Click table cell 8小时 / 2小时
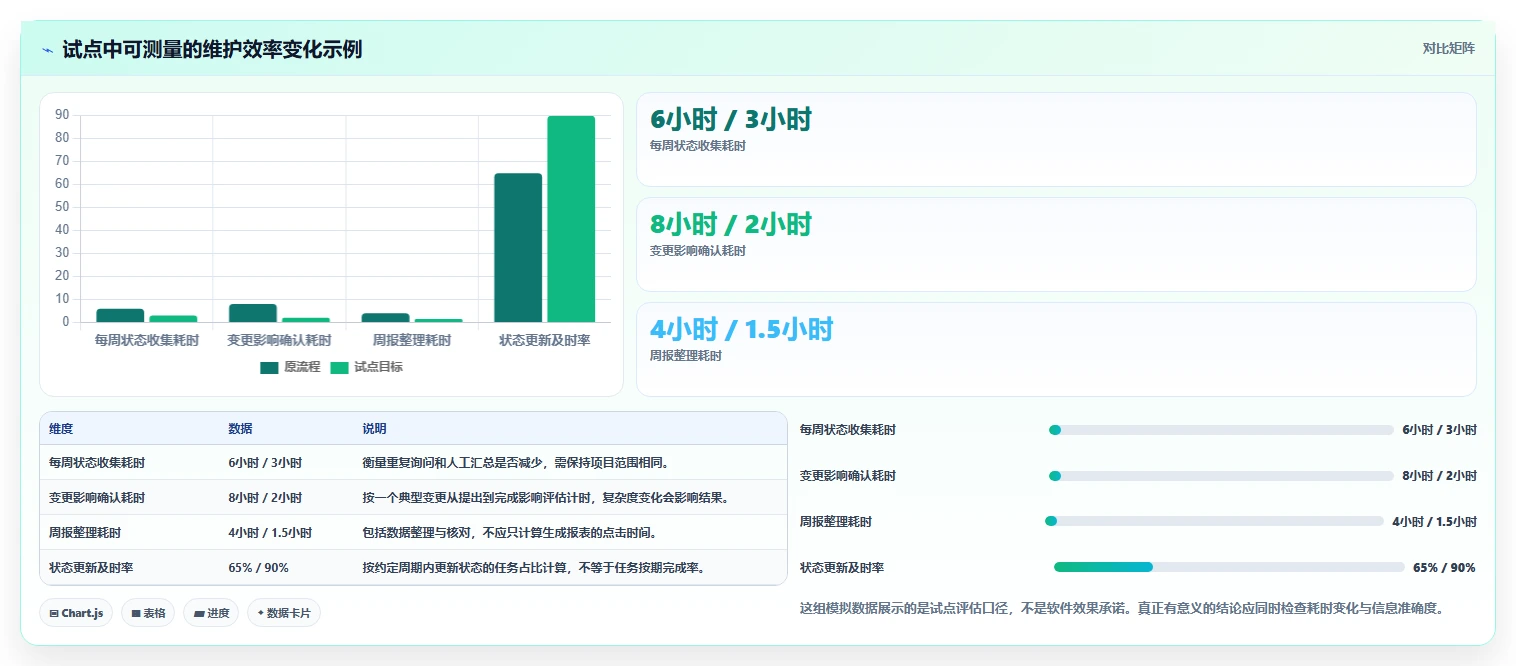 [x=265, y=498]
